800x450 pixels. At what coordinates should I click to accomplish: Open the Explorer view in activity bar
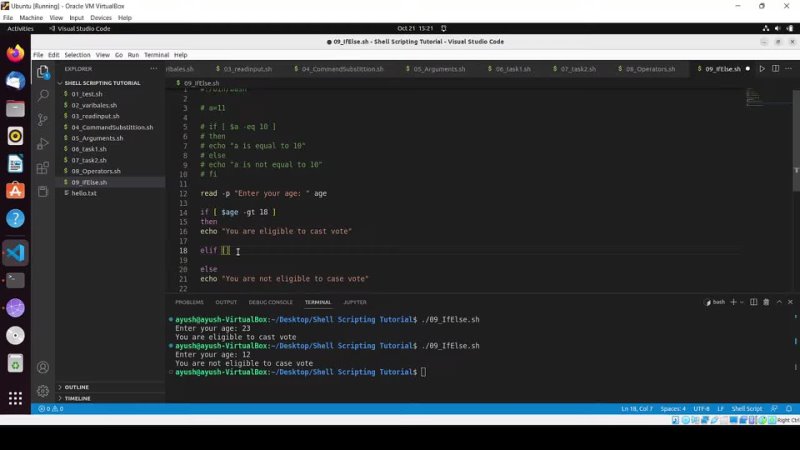43,72
